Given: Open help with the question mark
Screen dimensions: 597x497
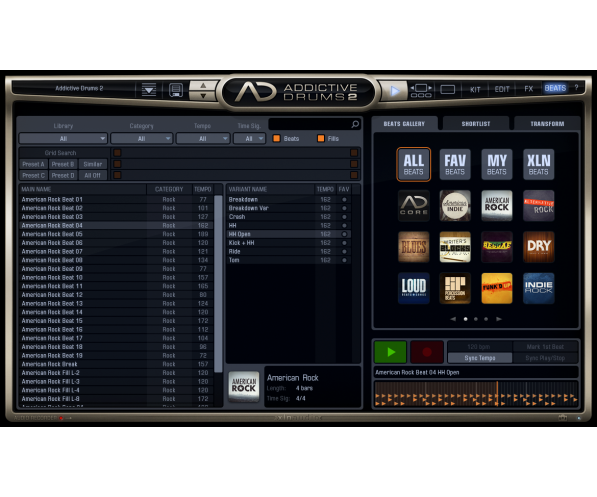Looking at the screenshot, I should 576,88.
